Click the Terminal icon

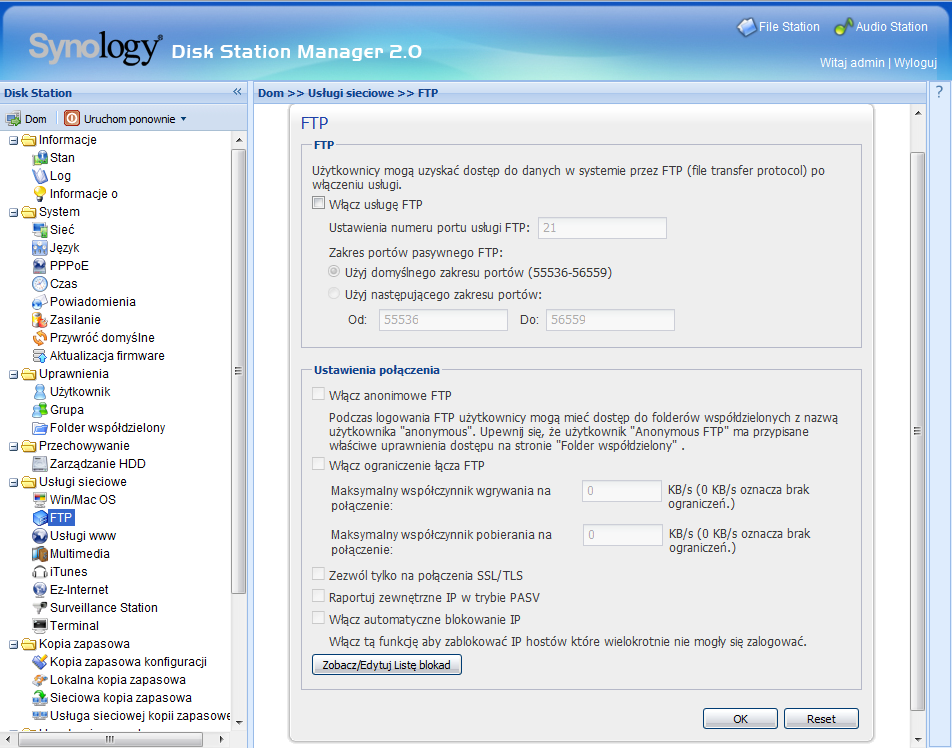(40, 626)
